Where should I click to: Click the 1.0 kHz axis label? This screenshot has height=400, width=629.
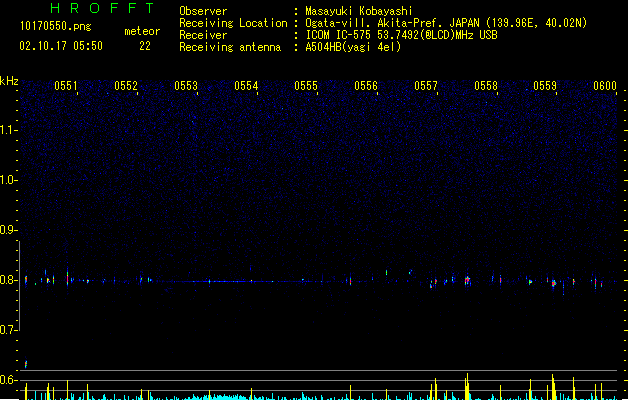pyautogui.click(x=8, y=180)
